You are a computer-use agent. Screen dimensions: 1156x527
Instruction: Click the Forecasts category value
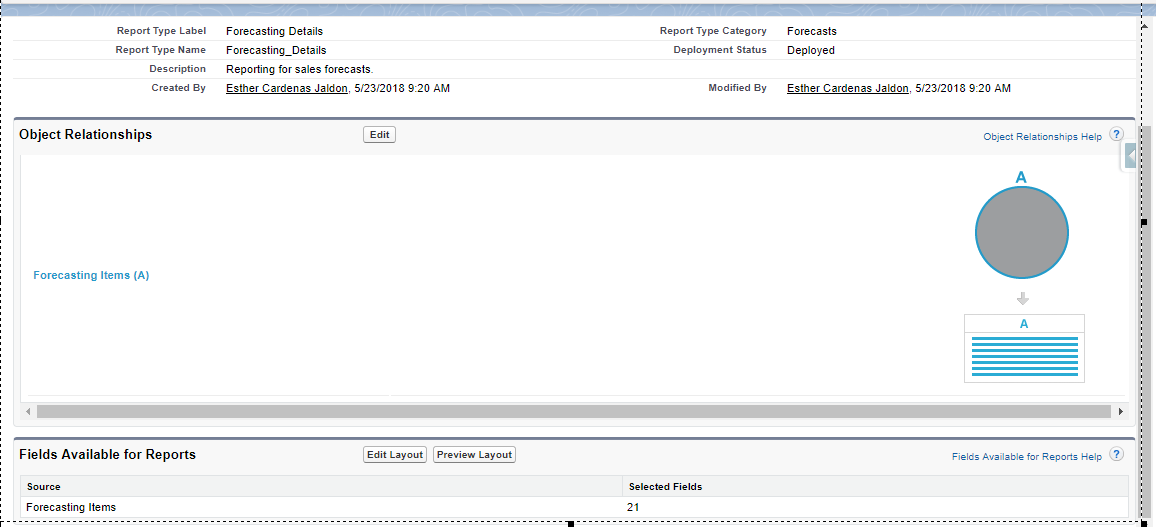[812, 32]
